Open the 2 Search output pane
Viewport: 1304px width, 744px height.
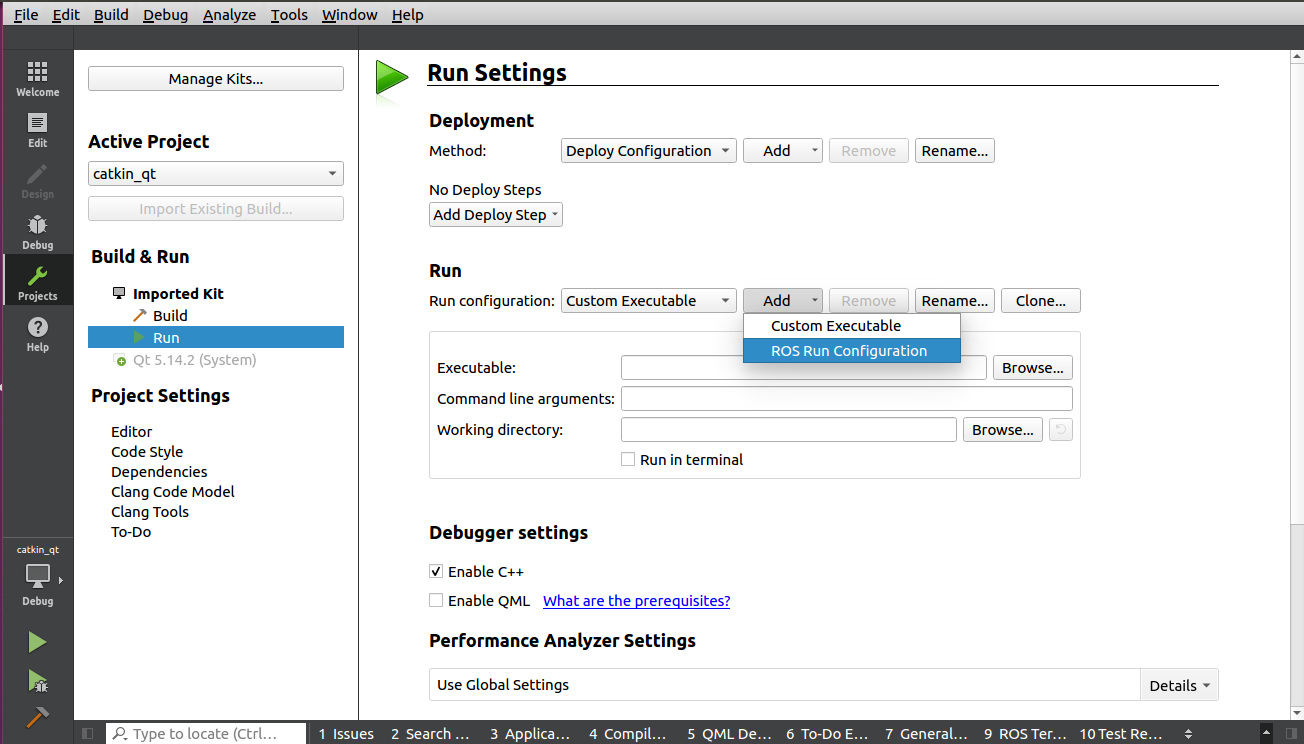430,733
